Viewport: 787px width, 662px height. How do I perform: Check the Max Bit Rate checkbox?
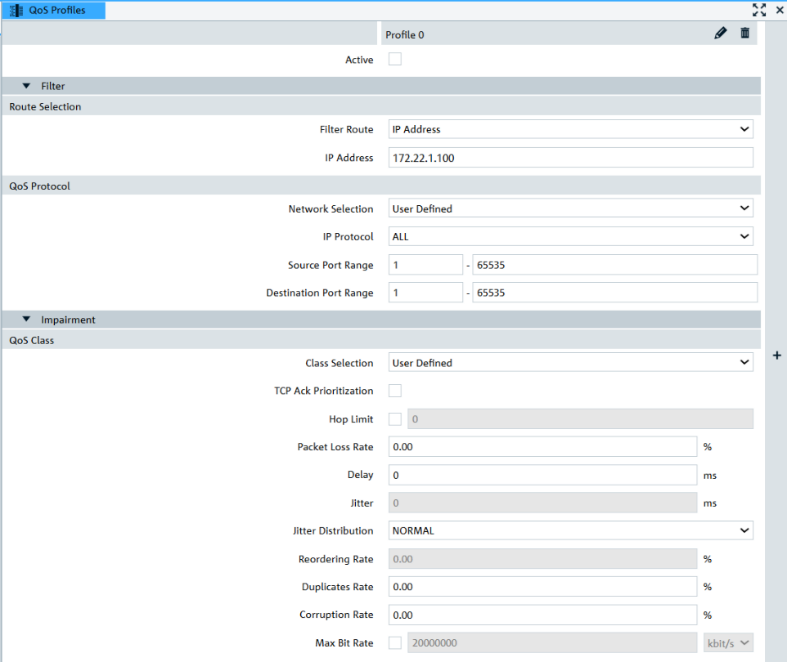tap(395, 643)
